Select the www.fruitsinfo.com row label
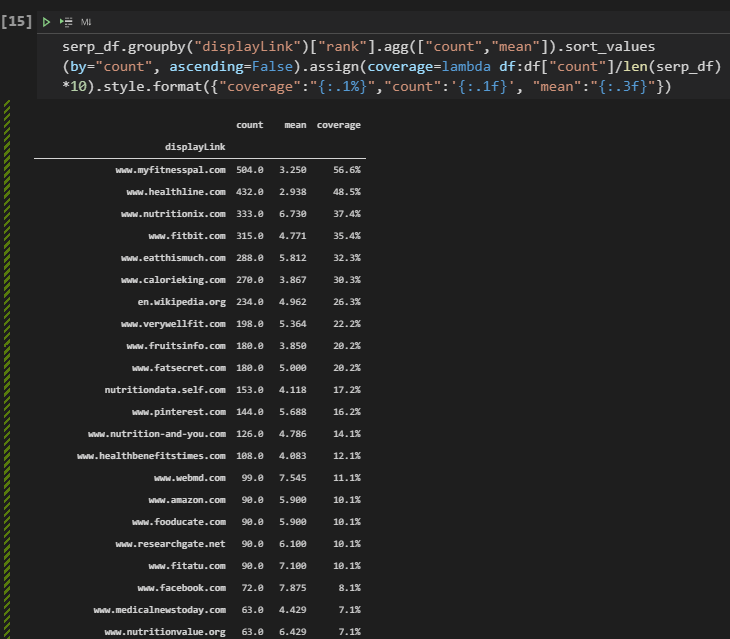This screenshot has height=639, width=730. click(x=176, y=346)
